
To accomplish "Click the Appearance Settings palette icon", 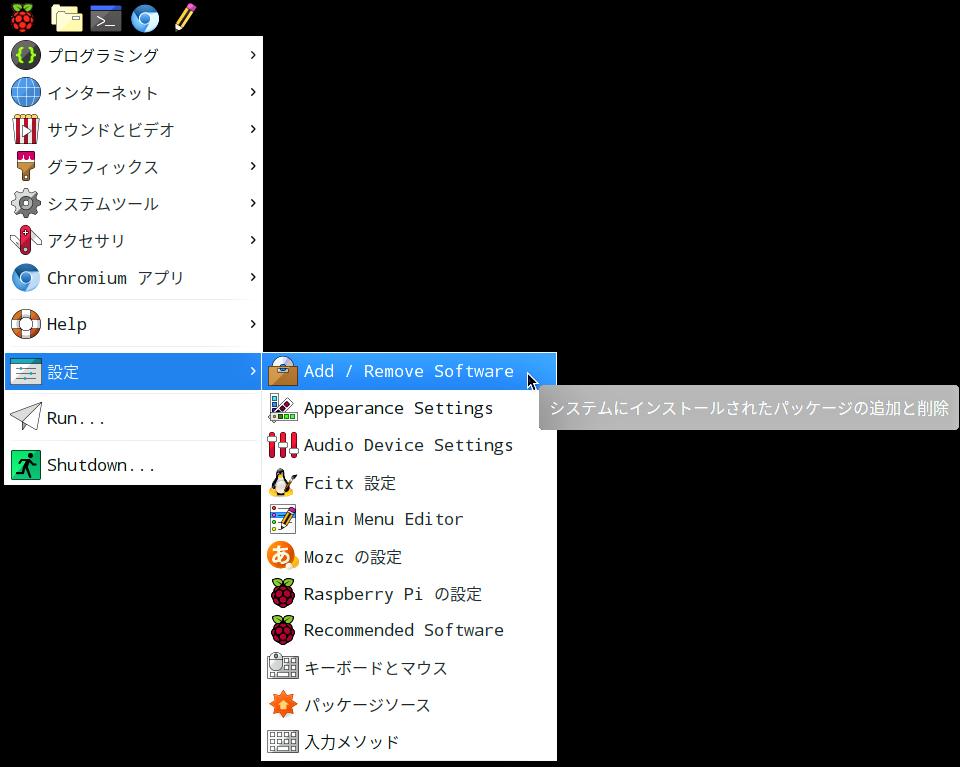I will pyautogui.click(x=283, y=408).
